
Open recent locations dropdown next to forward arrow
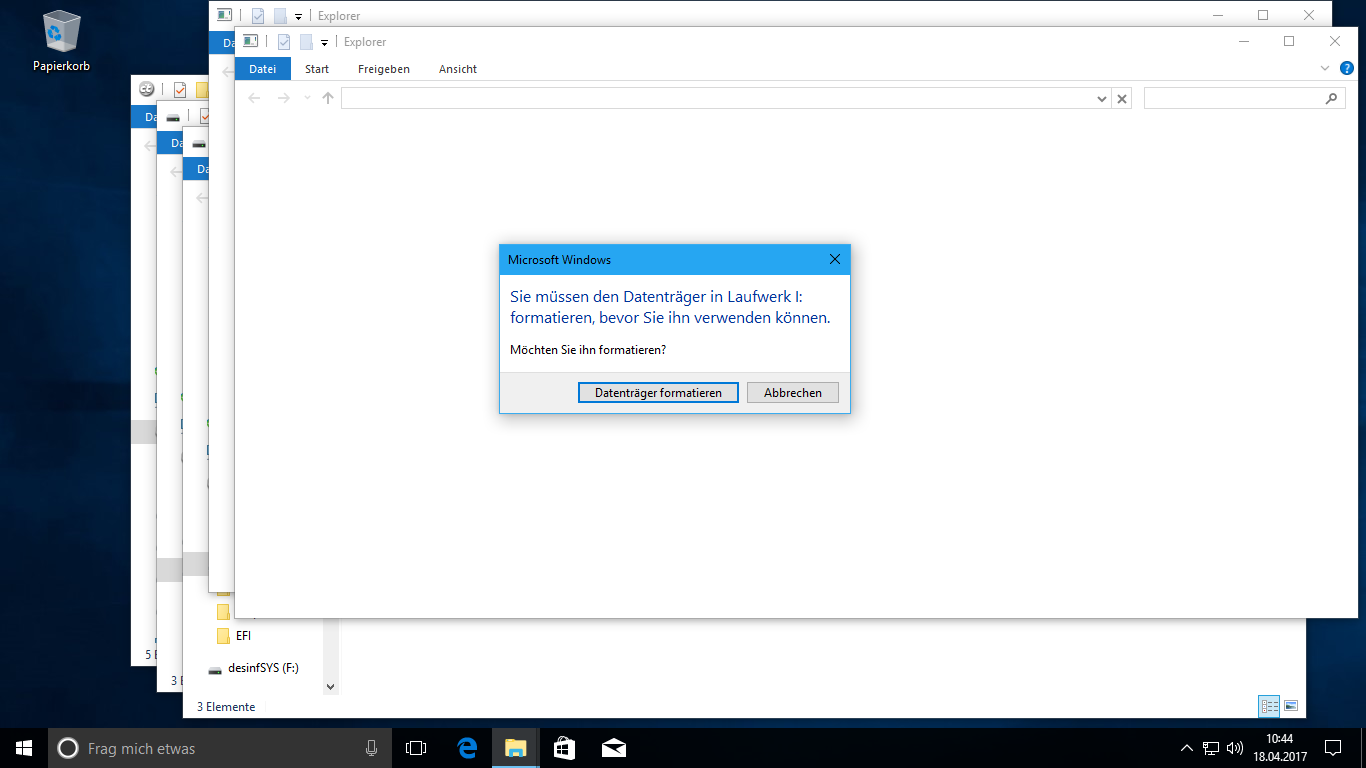(x=306, y=98)
